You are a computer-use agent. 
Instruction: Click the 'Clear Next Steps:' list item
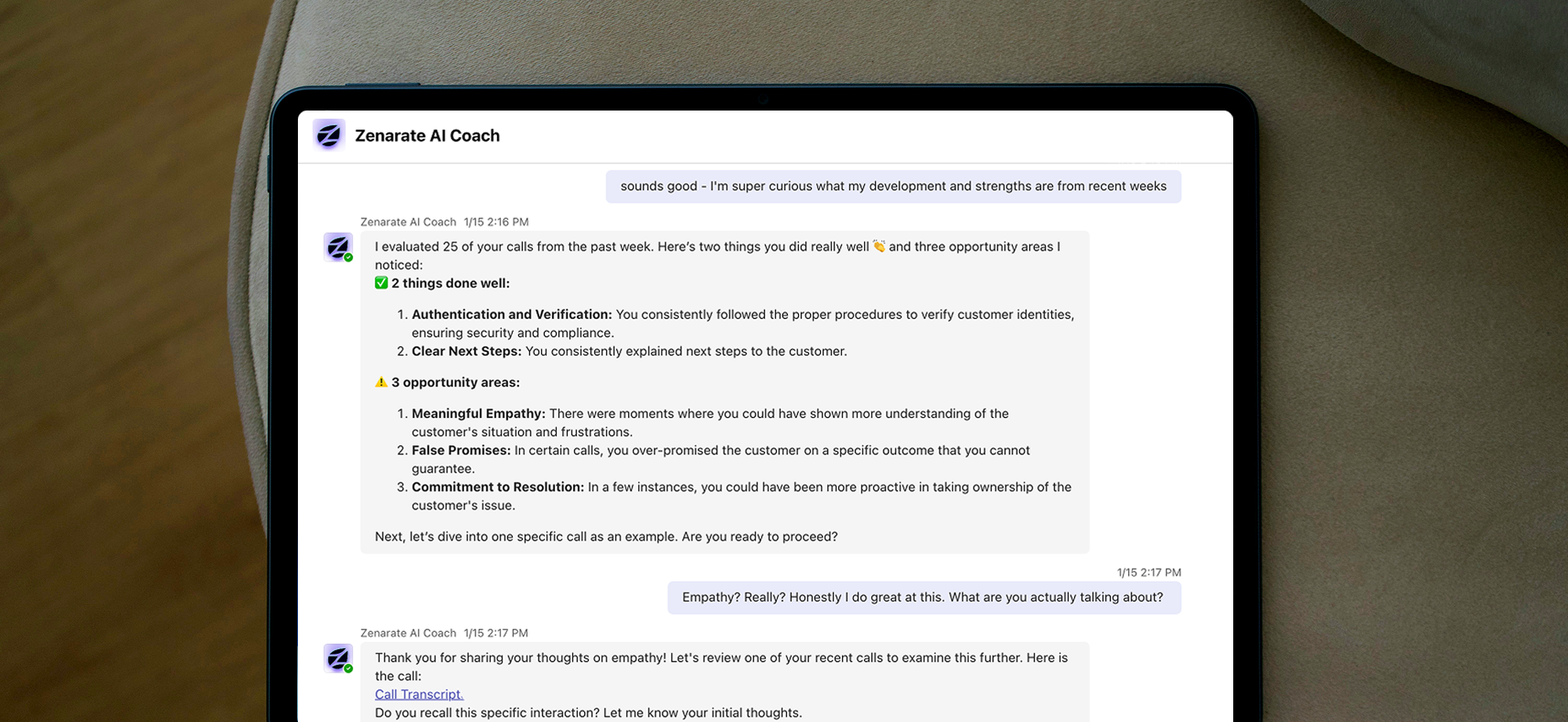click(x=630, y=351)
